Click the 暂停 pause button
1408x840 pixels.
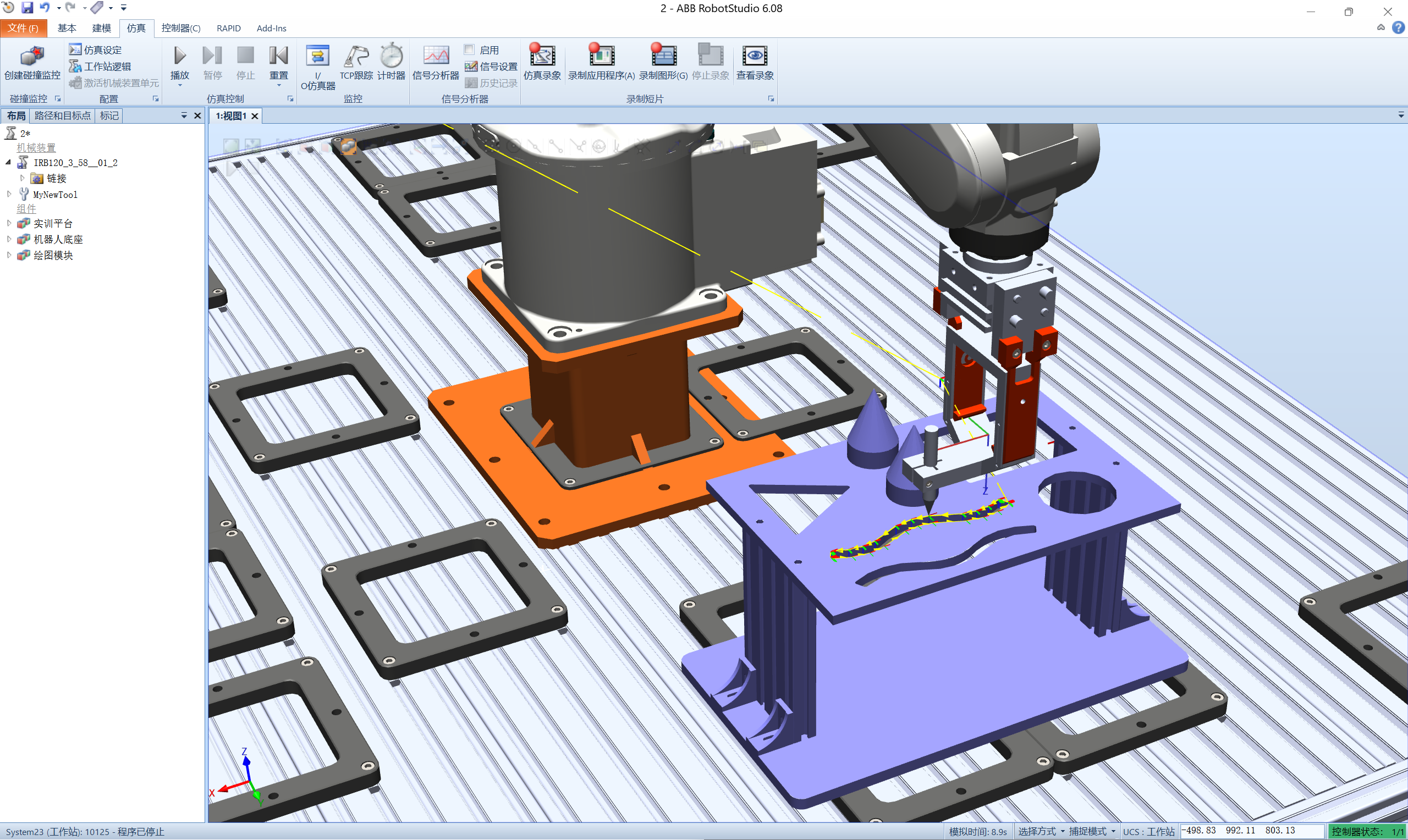[x=212, y=62]
